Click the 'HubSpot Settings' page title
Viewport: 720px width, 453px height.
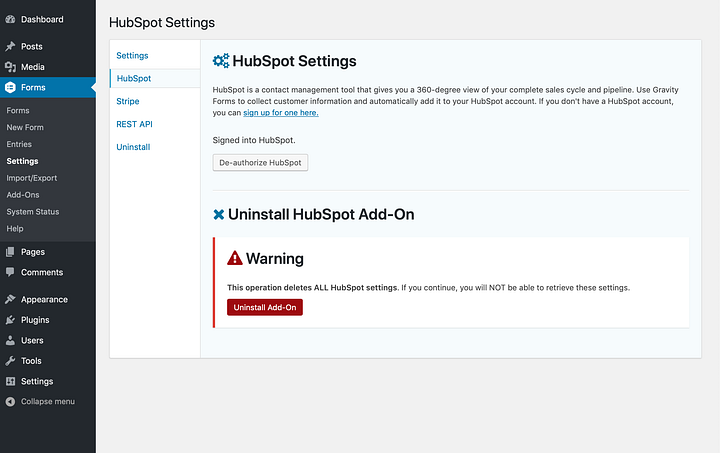(x=162, y=22)
